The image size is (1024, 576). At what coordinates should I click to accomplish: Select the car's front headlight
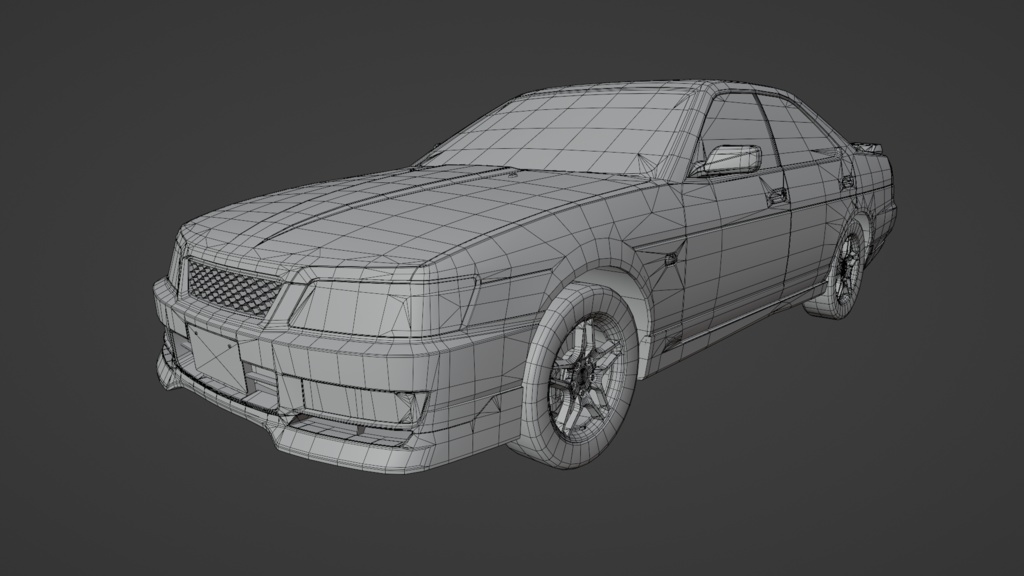[x=384, y=305]
